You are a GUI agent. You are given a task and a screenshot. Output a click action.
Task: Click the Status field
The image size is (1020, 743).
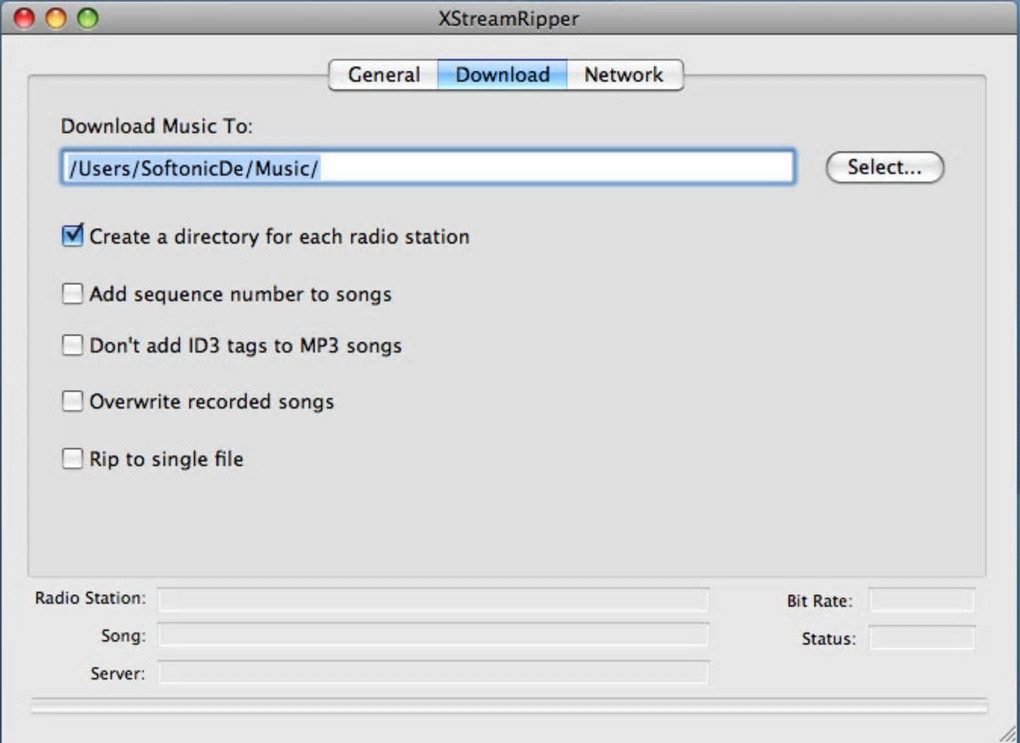(x=921, y=638)
